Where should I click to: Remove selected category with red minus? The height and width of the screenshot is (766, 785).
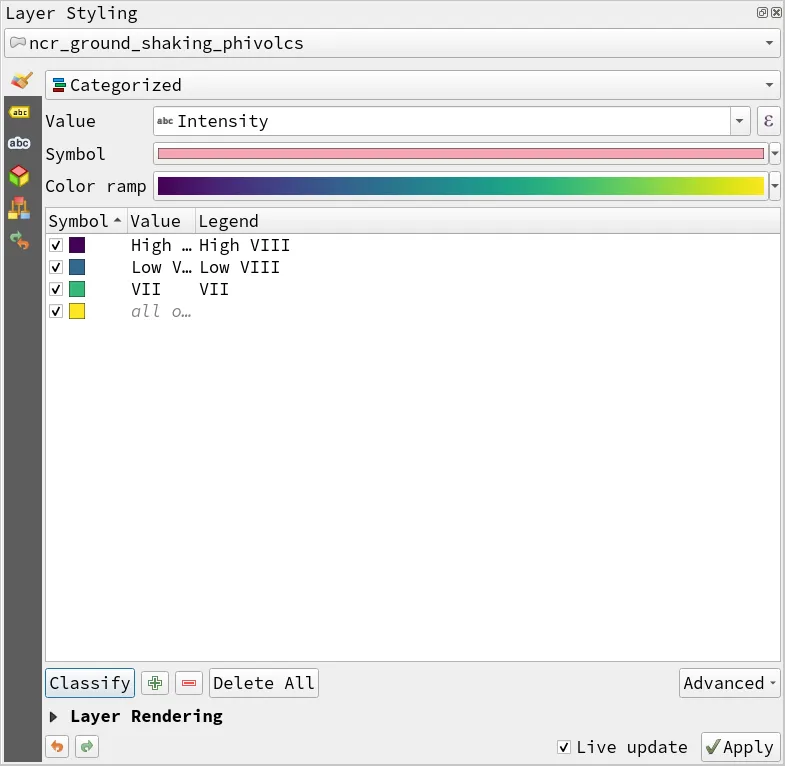189,684
